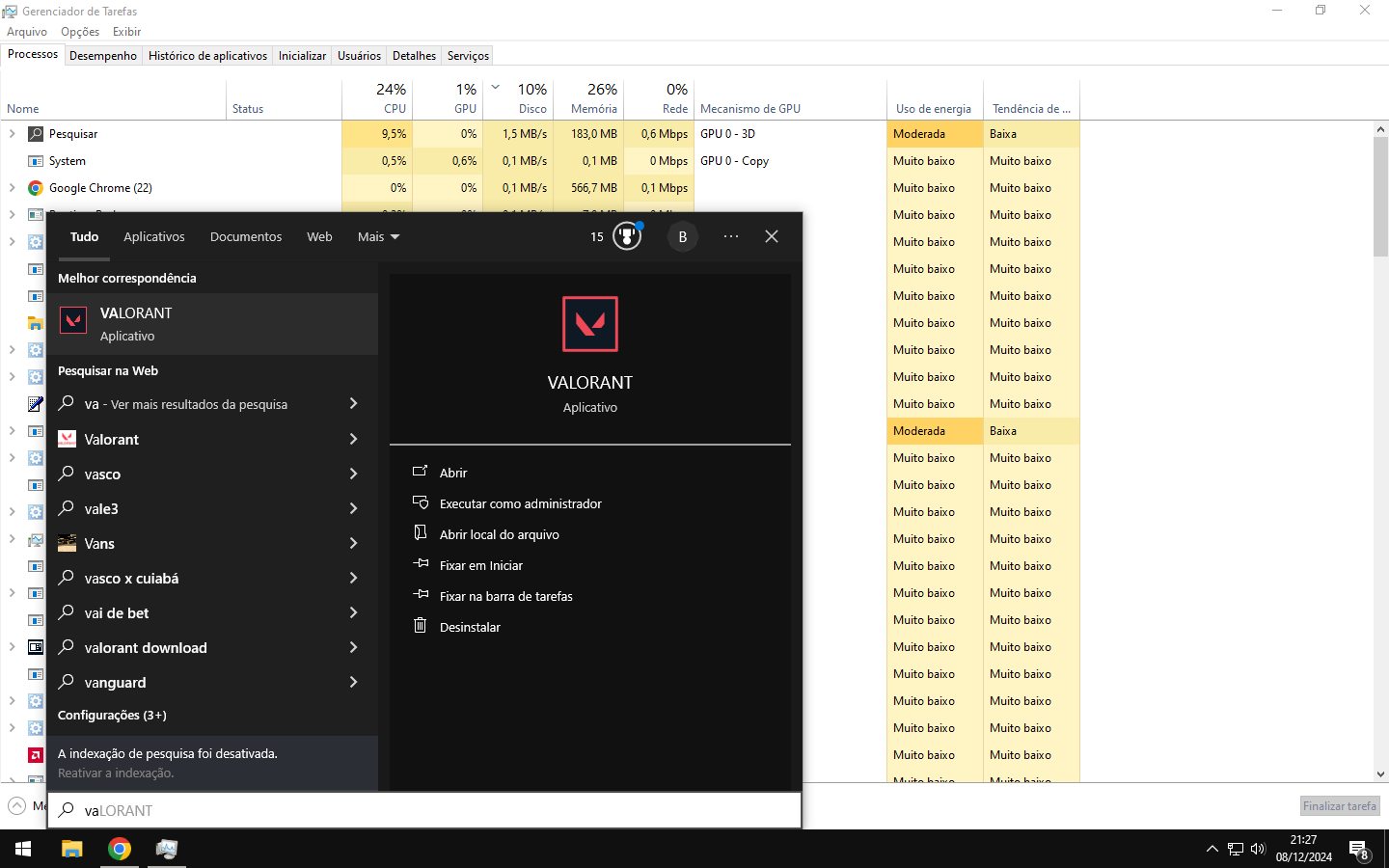Choose Abrir local do arquivo
This screenshot has width=1389, height=868.
[x=590, y=534]
